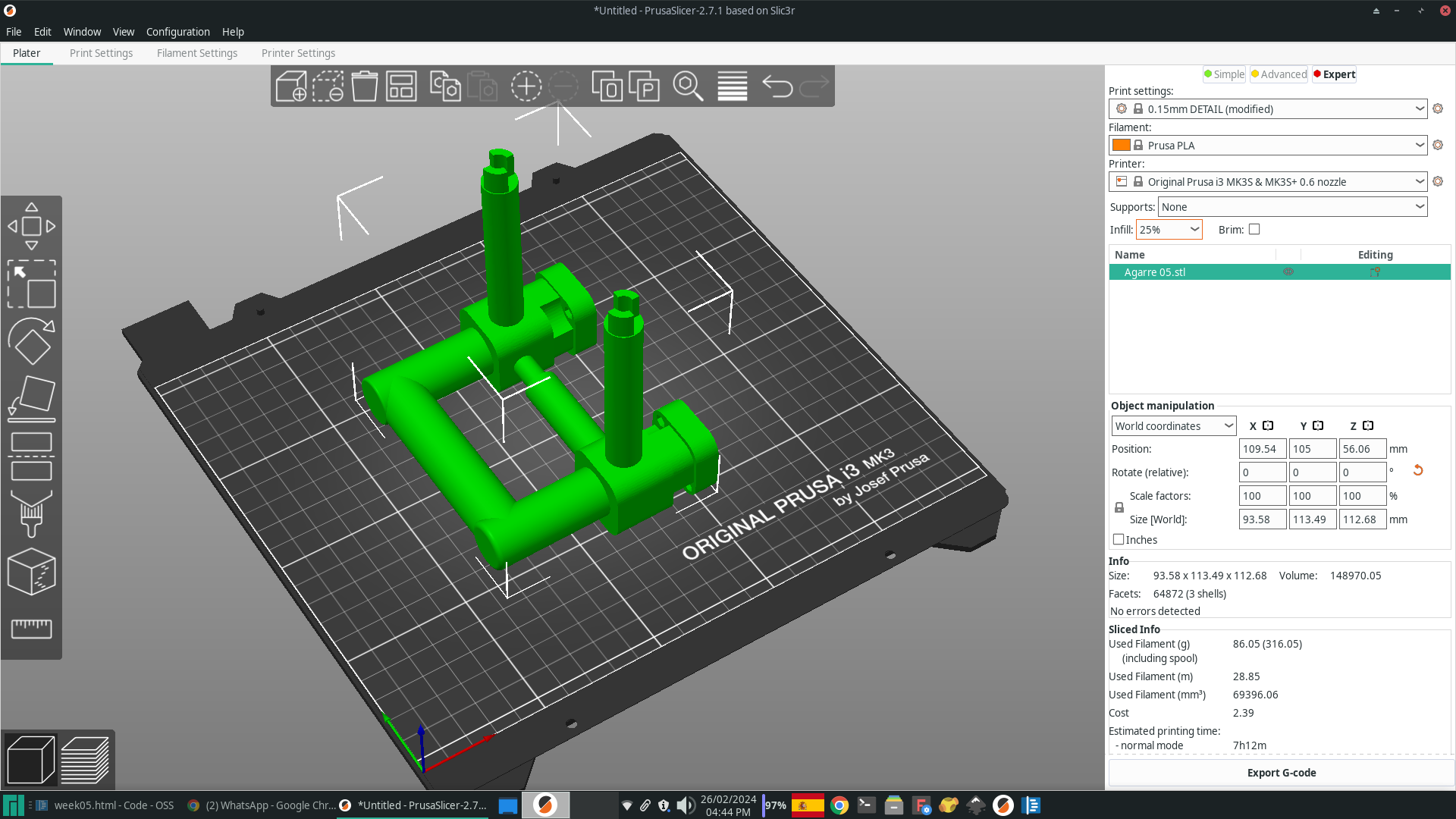Open the Filament Settings tab
The height and width of the screenshot is (819, 1456).
tap(196, 53)
